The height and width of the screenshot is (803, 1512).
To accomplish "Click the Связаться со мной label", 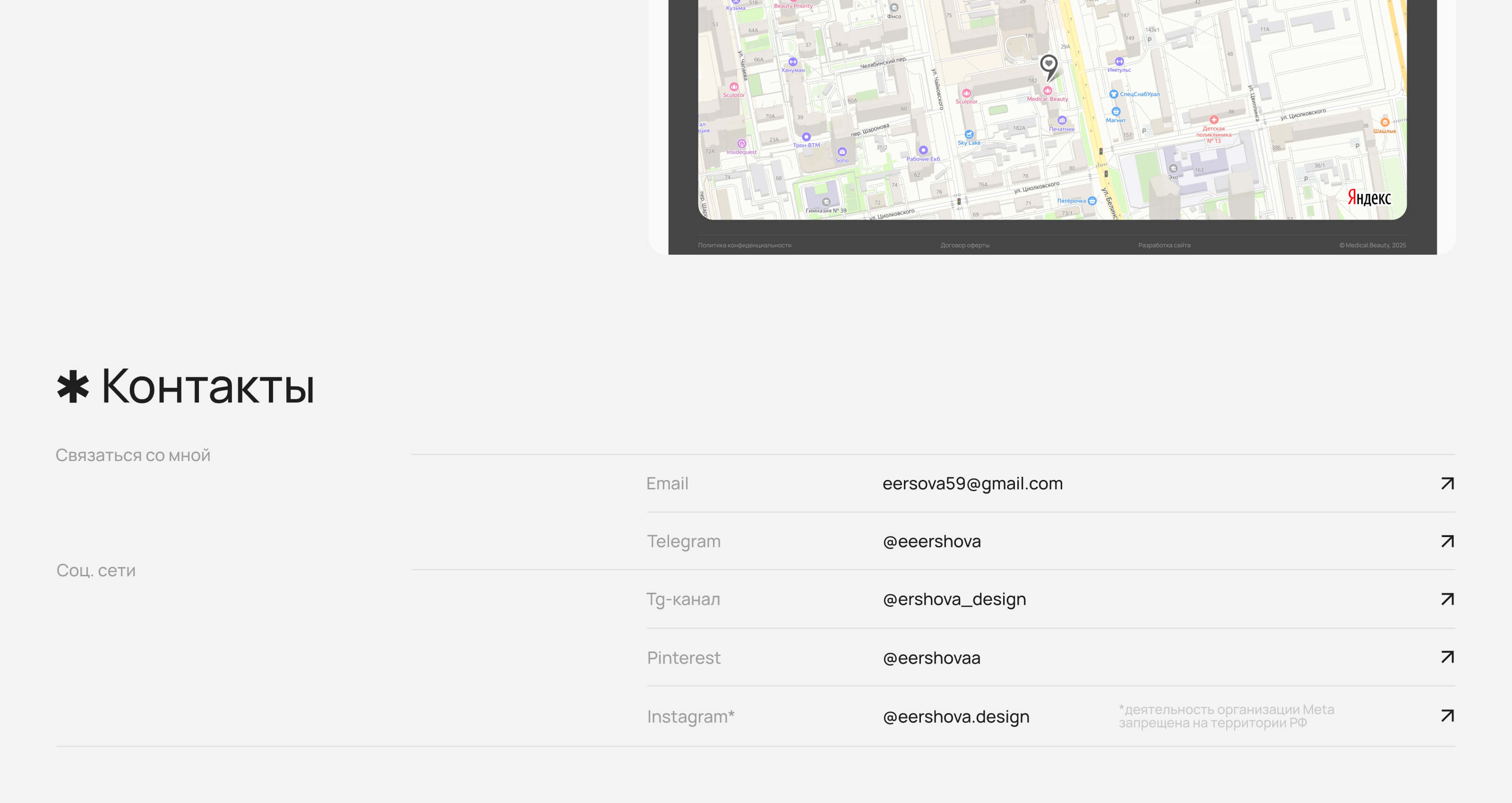I will coord(133,455).
